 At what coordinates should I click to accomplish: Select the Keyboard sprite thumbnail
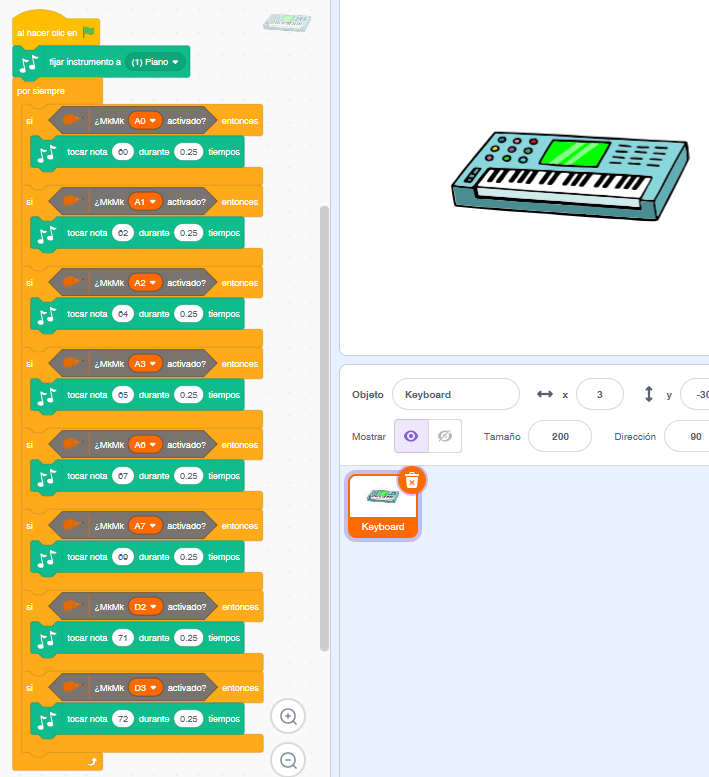pyautogui.click(x=382, y=506)
